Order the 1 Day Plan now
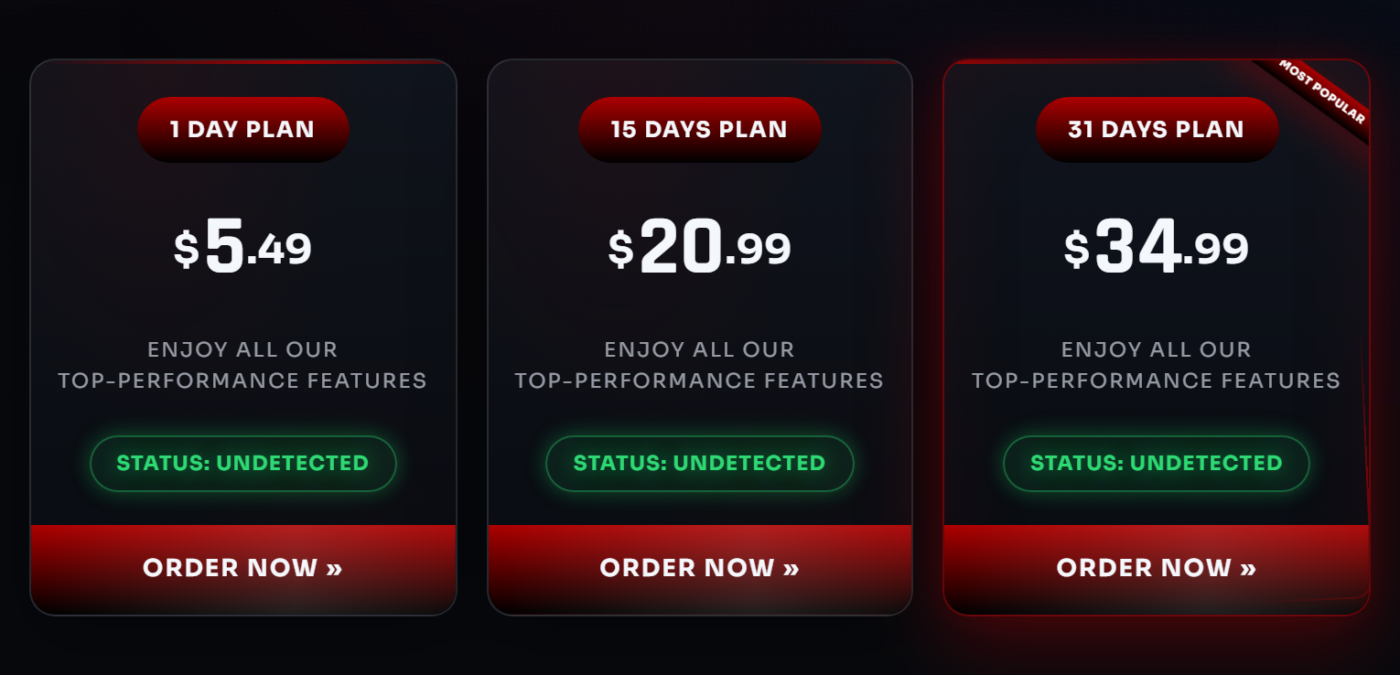The height and width of the screenshot is (675, 1400). 243,569
